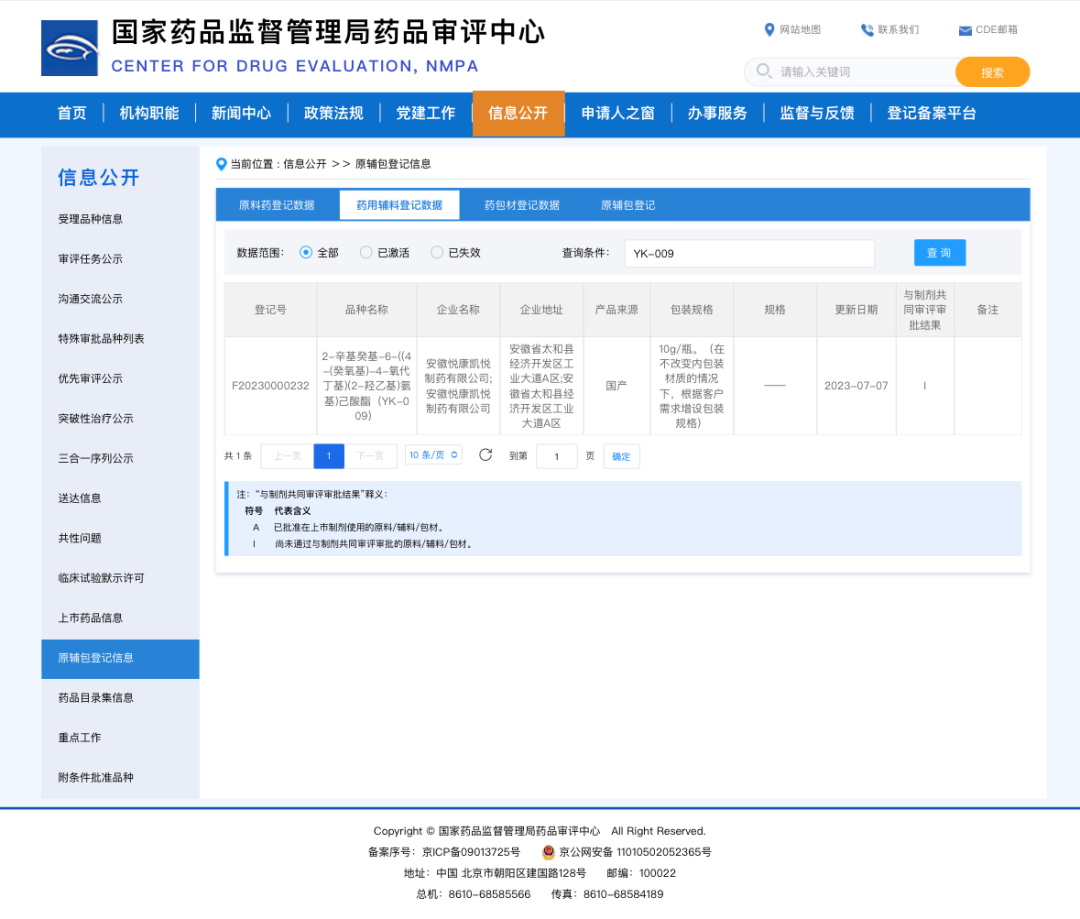Click the blue 查询 button
The height and width of the screenshot is (919, 1080).
(939, 253)
